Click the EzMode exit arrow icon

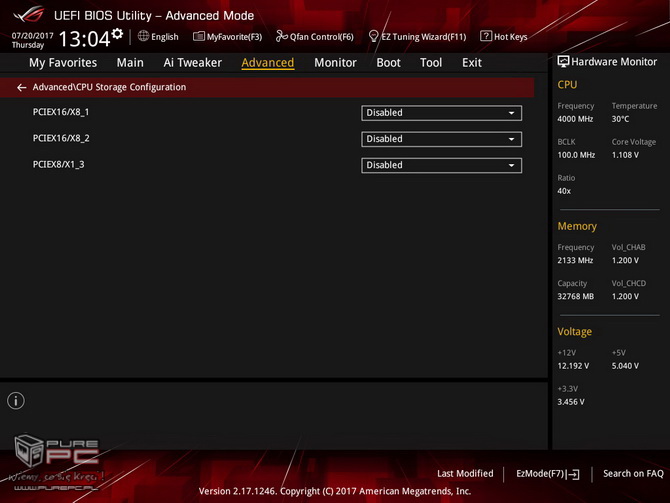point(573,474)
